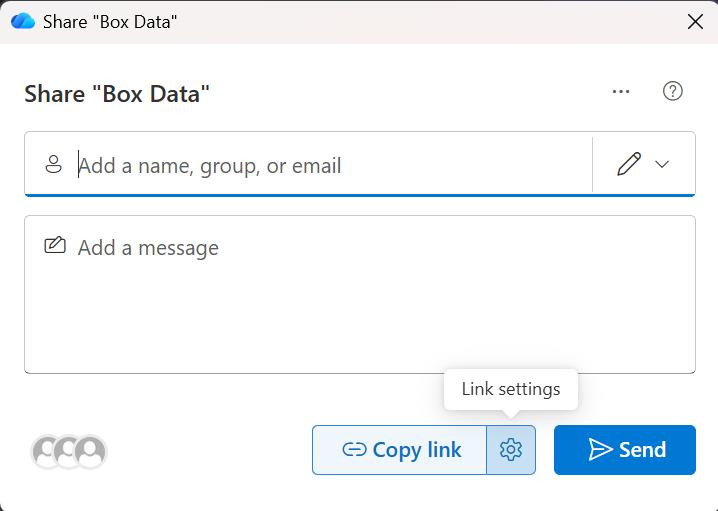Click the pencil edit permission icon

pos(629,164)
